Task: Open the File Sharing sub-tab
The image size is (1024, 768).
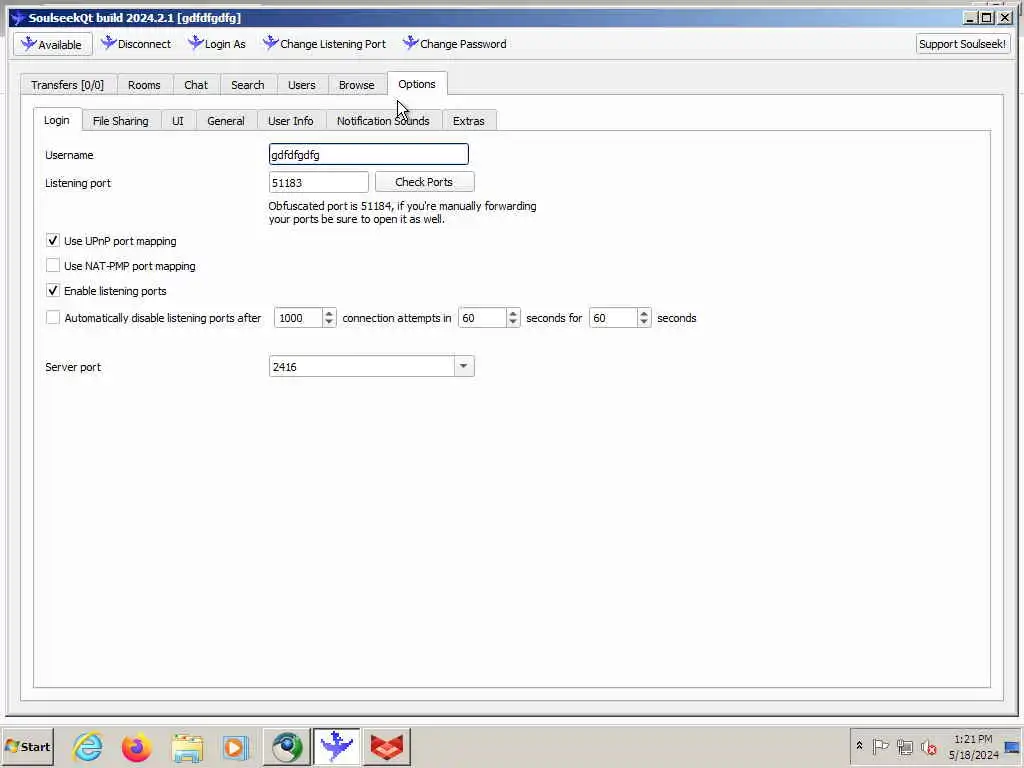Action: click(121, 121)
